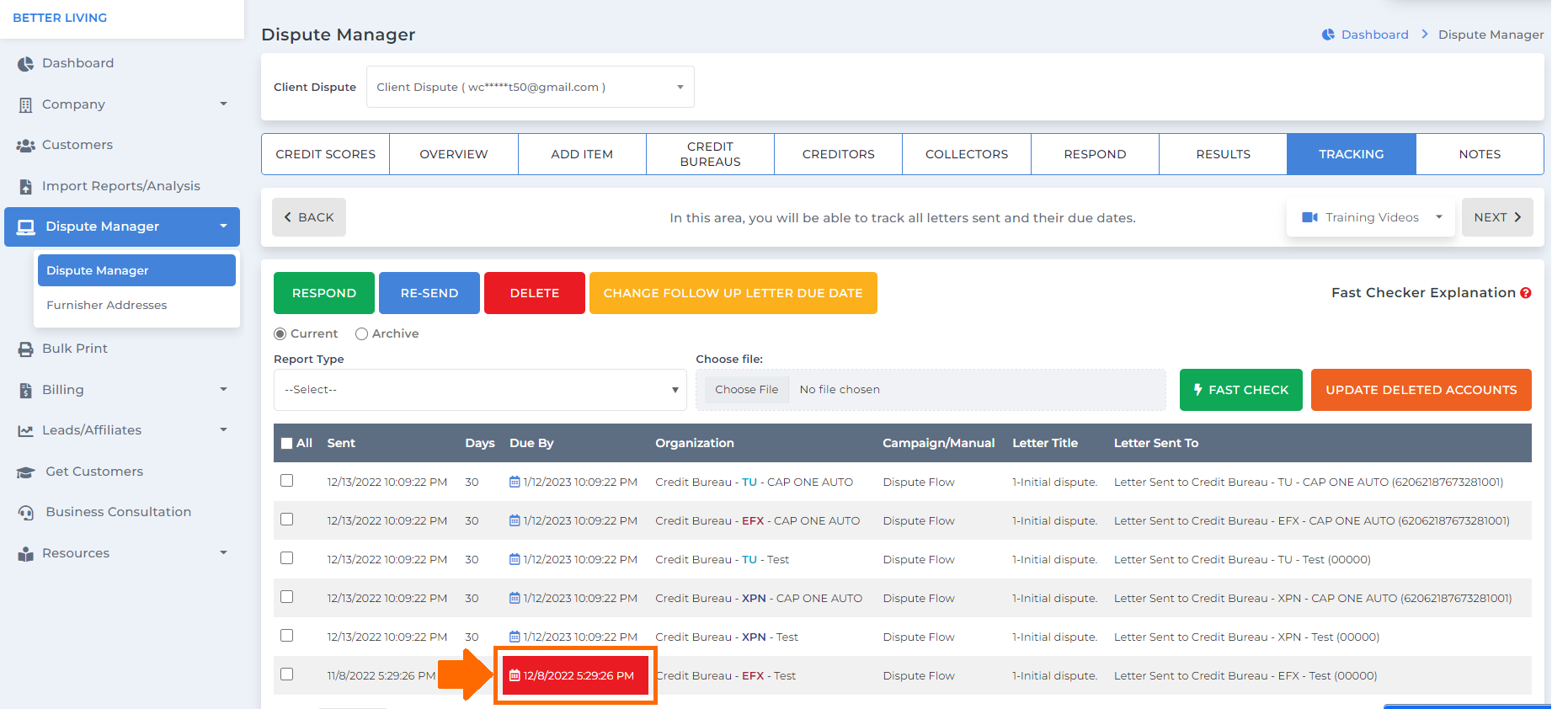
Task: Expand the Leads/Affiliates menu arrow
Action: [x=224, y=430]
